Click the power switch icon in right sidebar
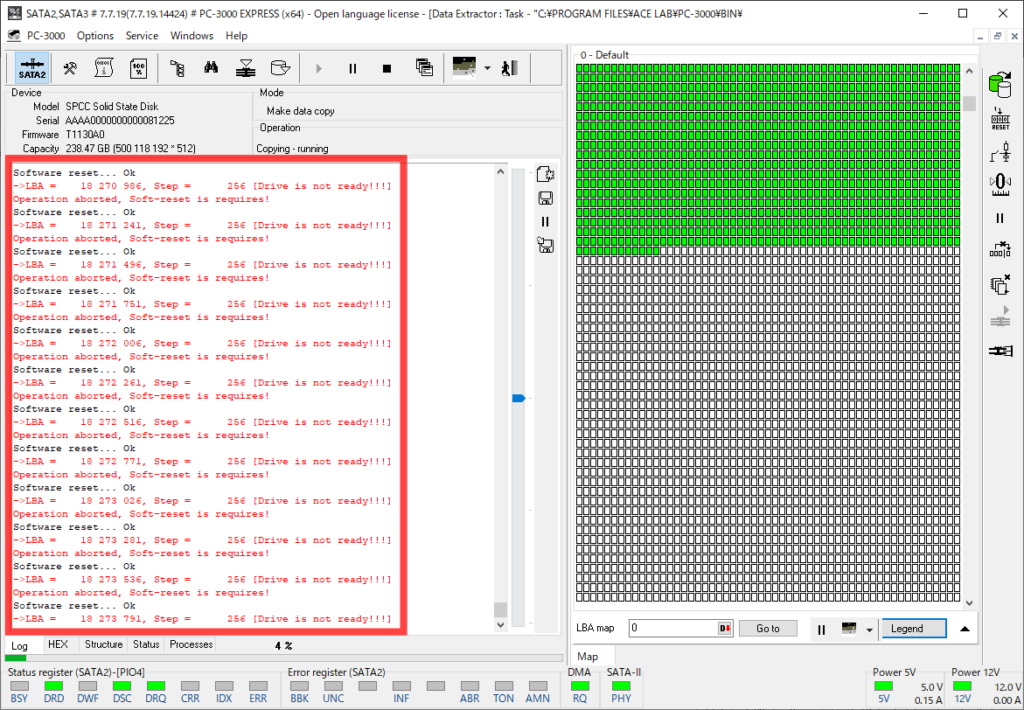The width and height of the screenshot is (1024, 710). (x=1000, y=152)
